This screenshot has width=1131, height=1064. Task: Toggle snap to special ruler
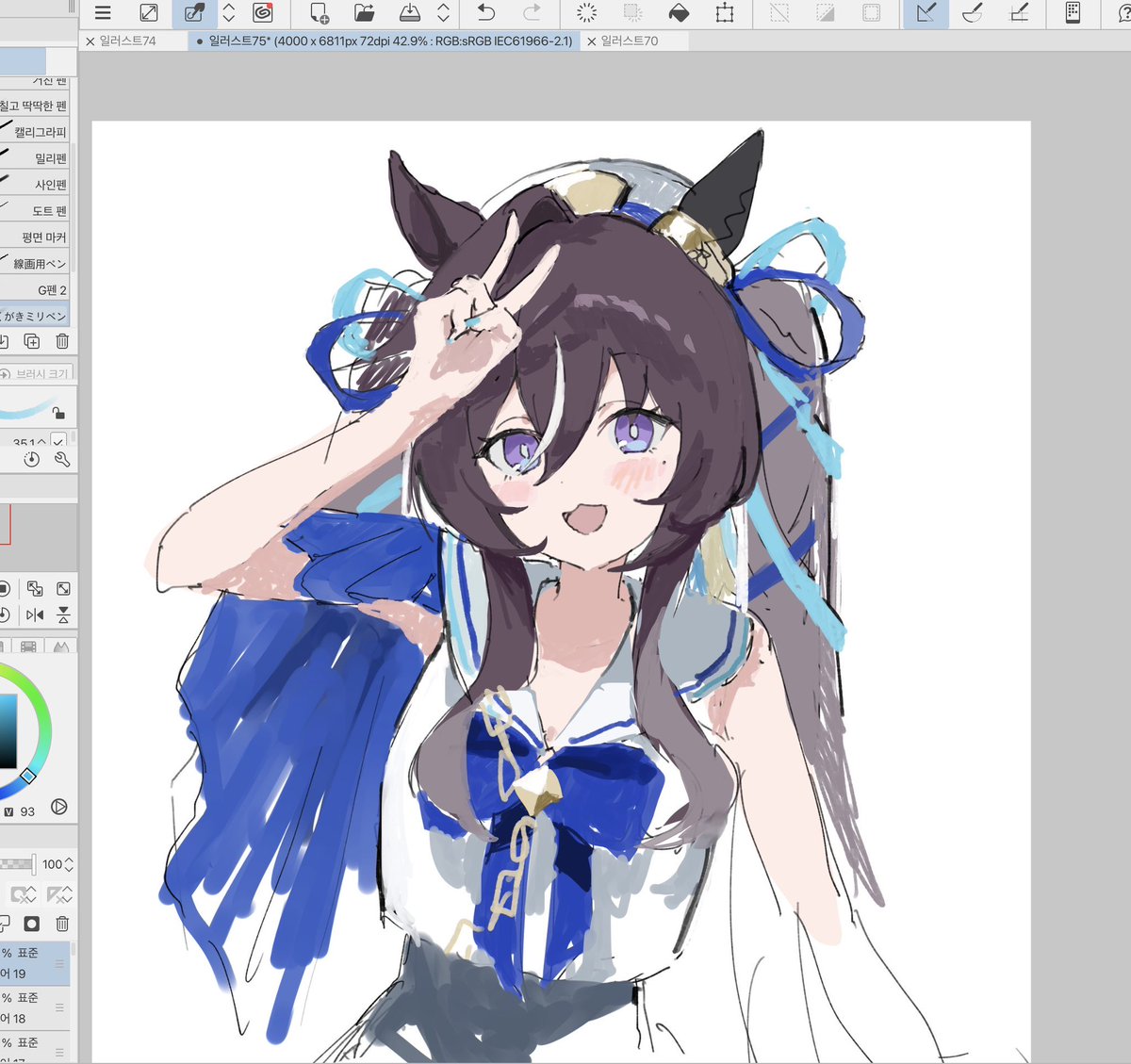973,13
